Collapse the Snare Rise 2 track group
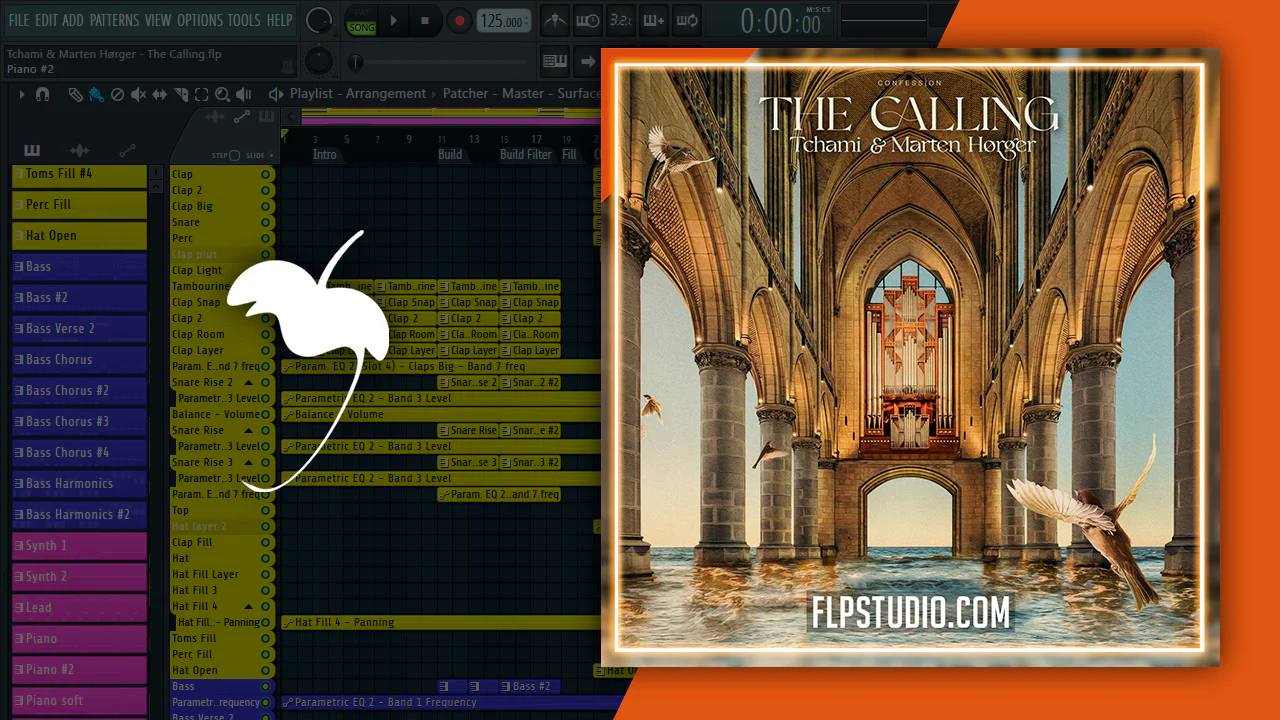 pyautogui.click(x=249, y=382)
